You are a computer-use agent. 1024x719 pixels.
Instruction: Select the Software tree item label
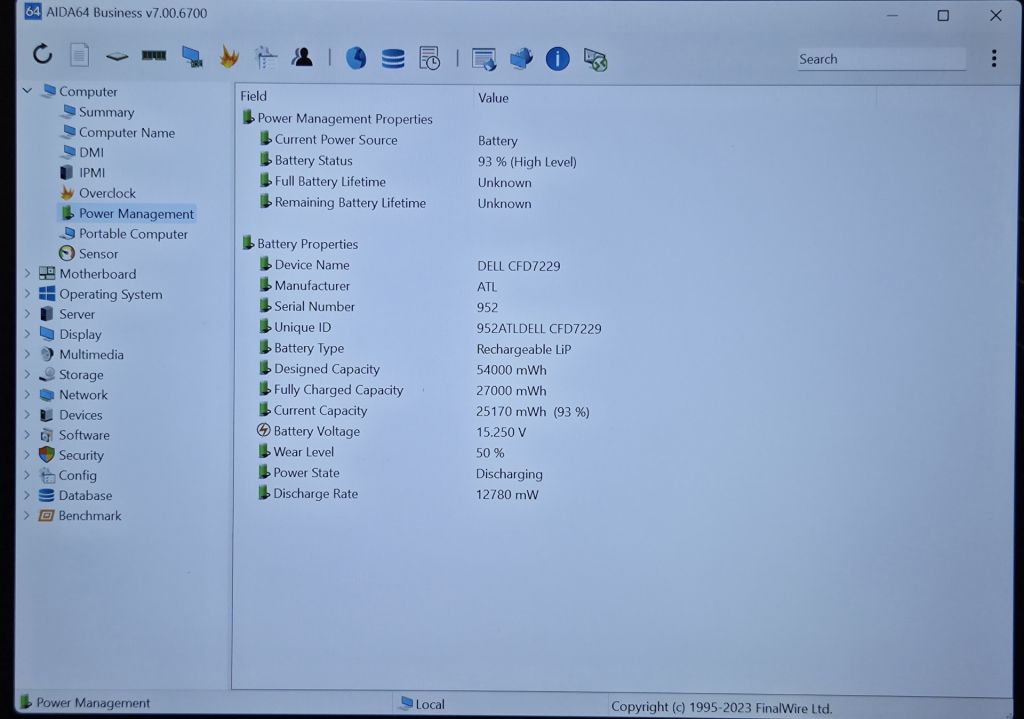84,435
